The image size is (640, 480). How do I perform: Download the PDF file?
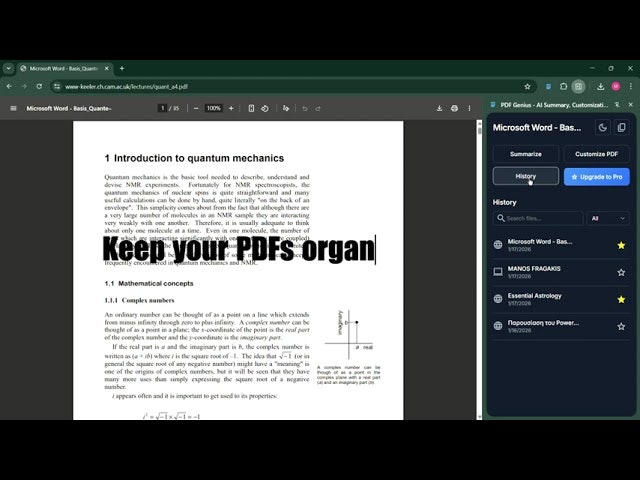(x=439, y=108)
